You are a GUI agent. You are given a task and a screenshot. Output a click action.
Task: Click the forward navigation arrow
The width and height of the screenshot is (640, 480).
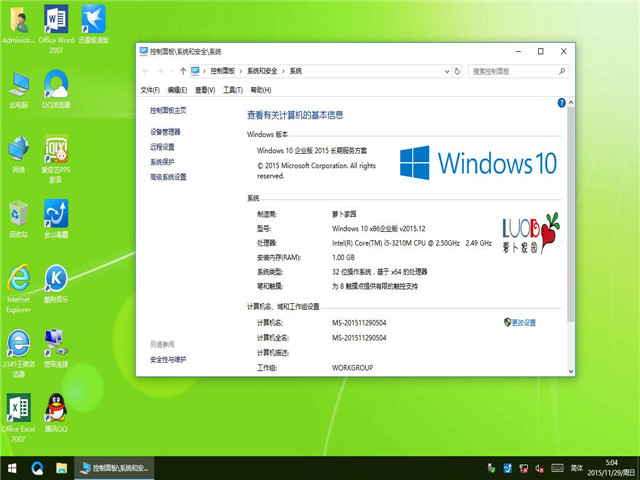pyautogui.click(x=160, y=71)
